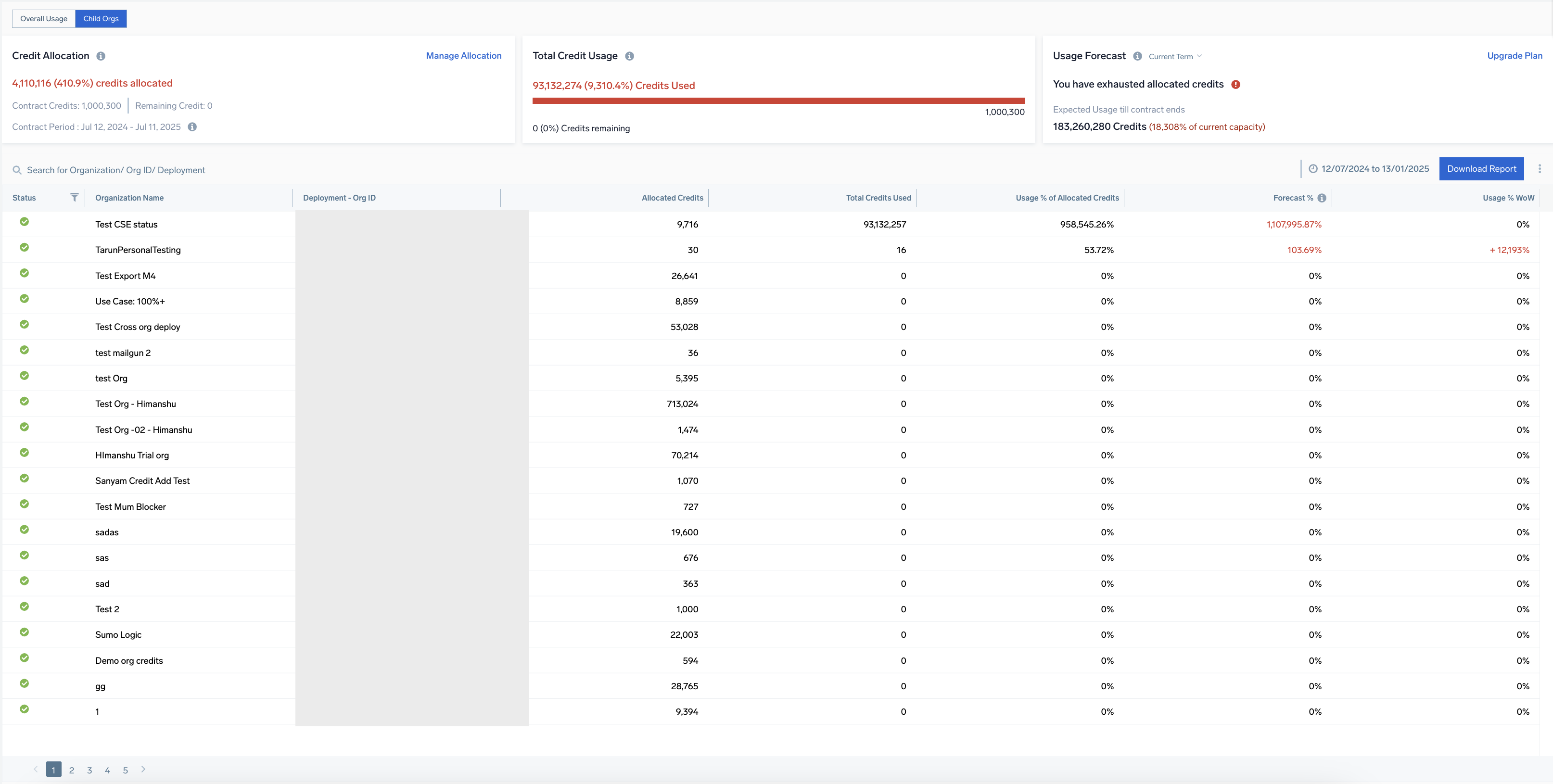Viewport: 1553px width, 784px height.
Task: Go to page 2
Action: pos(72,770)
